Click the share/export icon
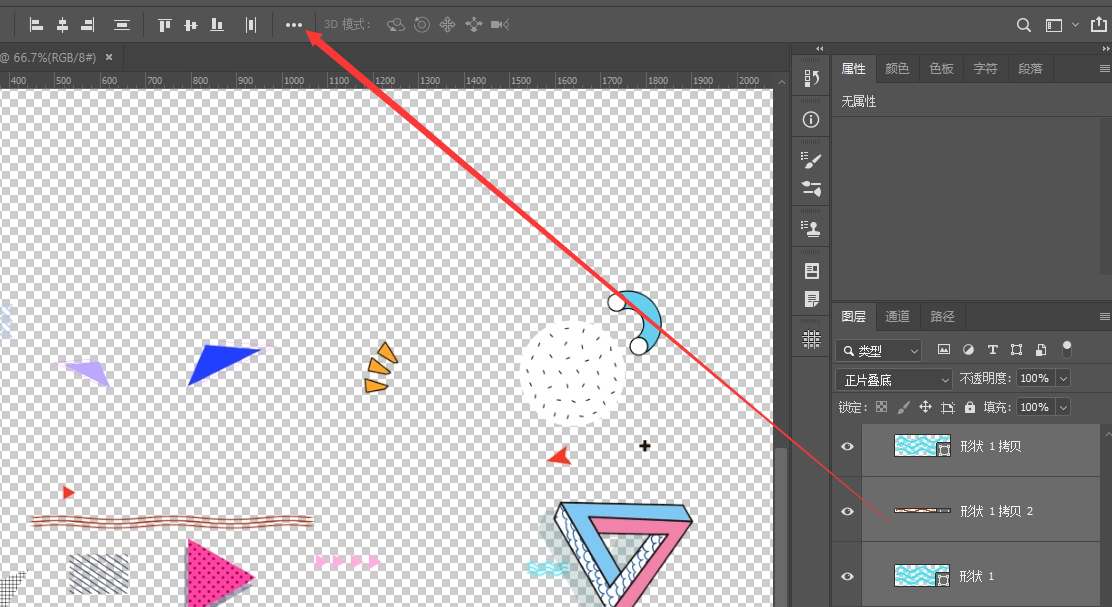 click(1098, 24)
